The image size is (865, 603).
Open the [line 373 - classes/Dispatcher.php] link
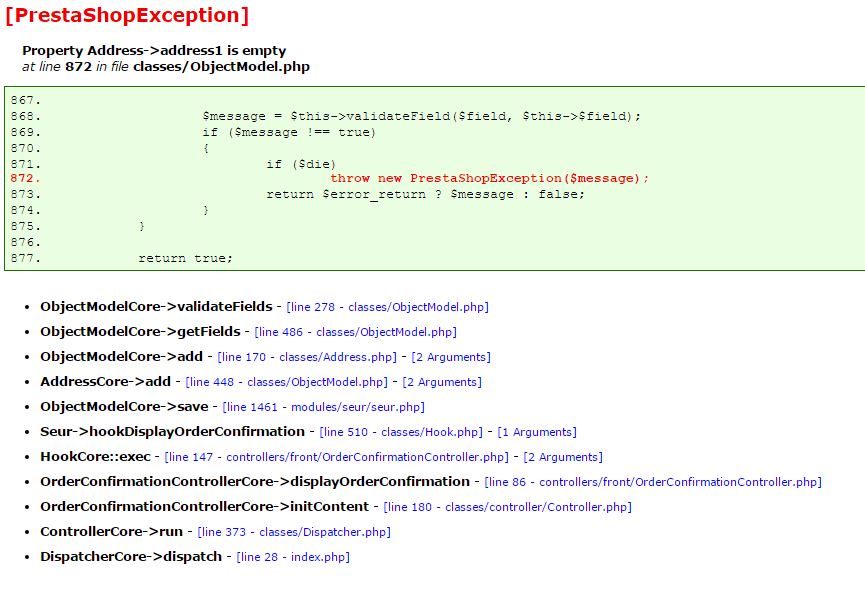pos(294,532)
